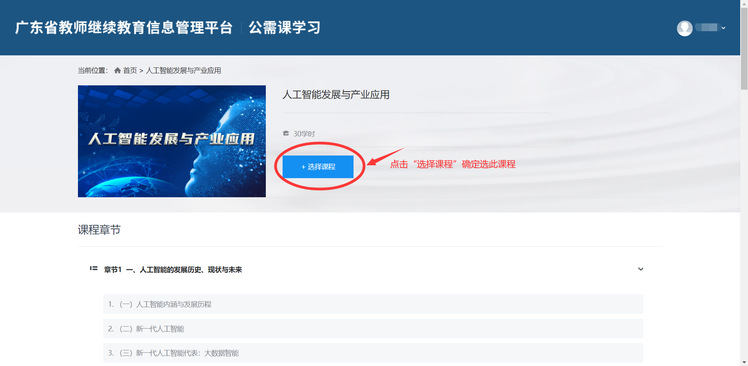Viewport: 748px width, 366px height.
Task: Click the user avatar icon
Action: (x=685, y=28)
